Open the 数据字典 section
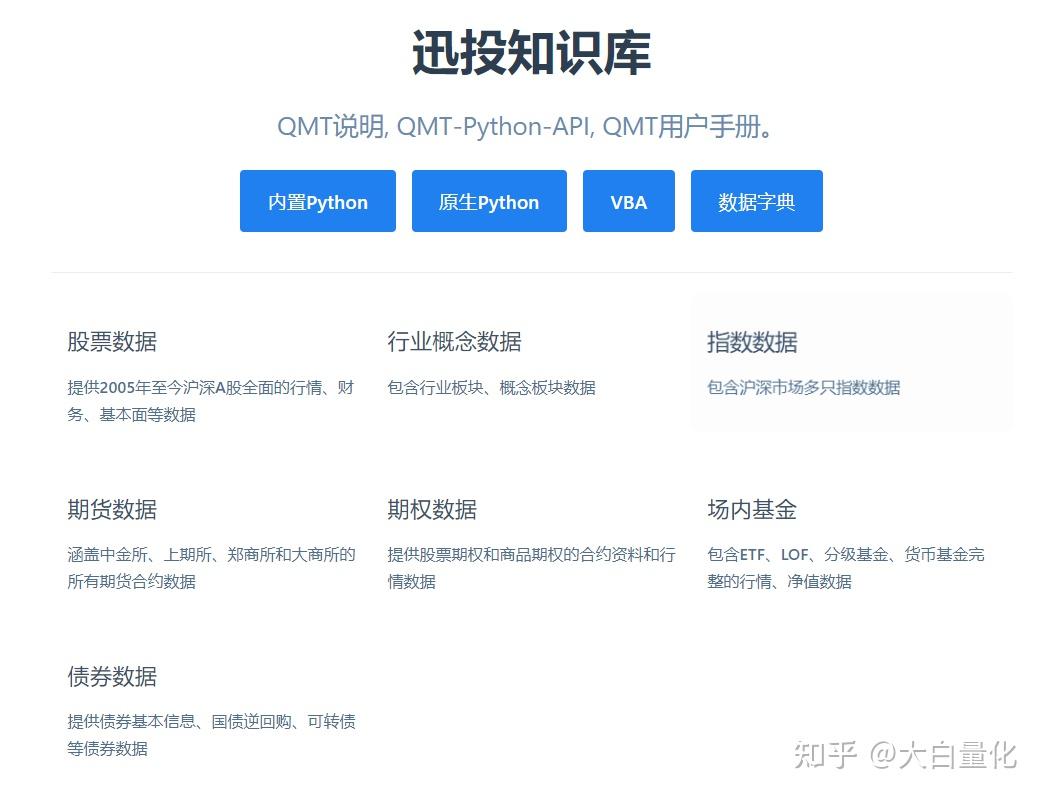1044x798 pixels. (756, 201)
